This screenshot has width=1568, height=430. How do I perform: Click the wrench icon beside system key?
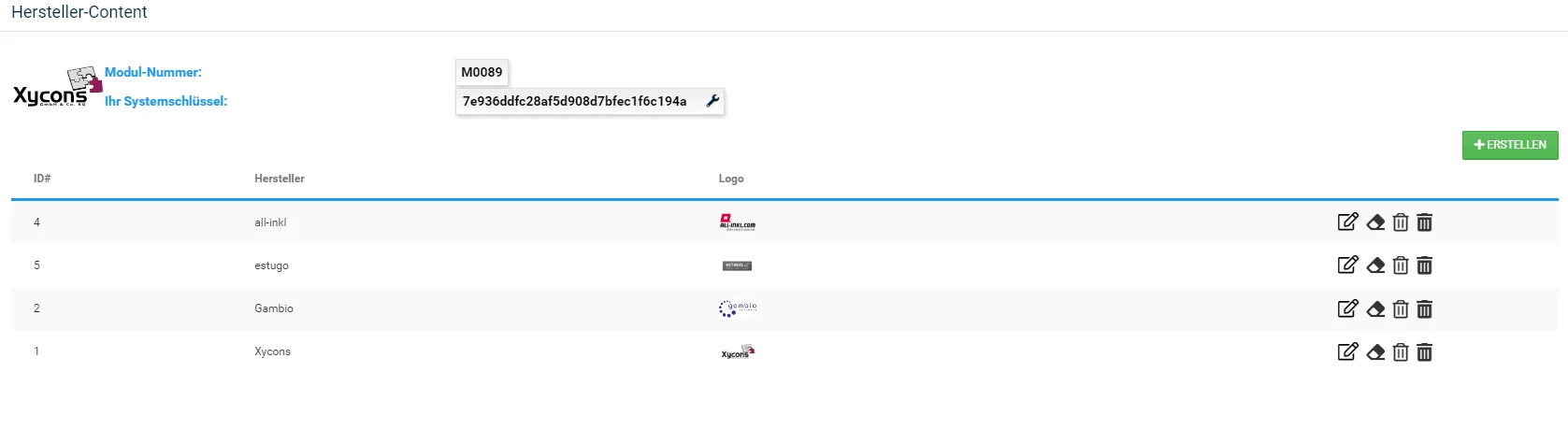point(712,101)
